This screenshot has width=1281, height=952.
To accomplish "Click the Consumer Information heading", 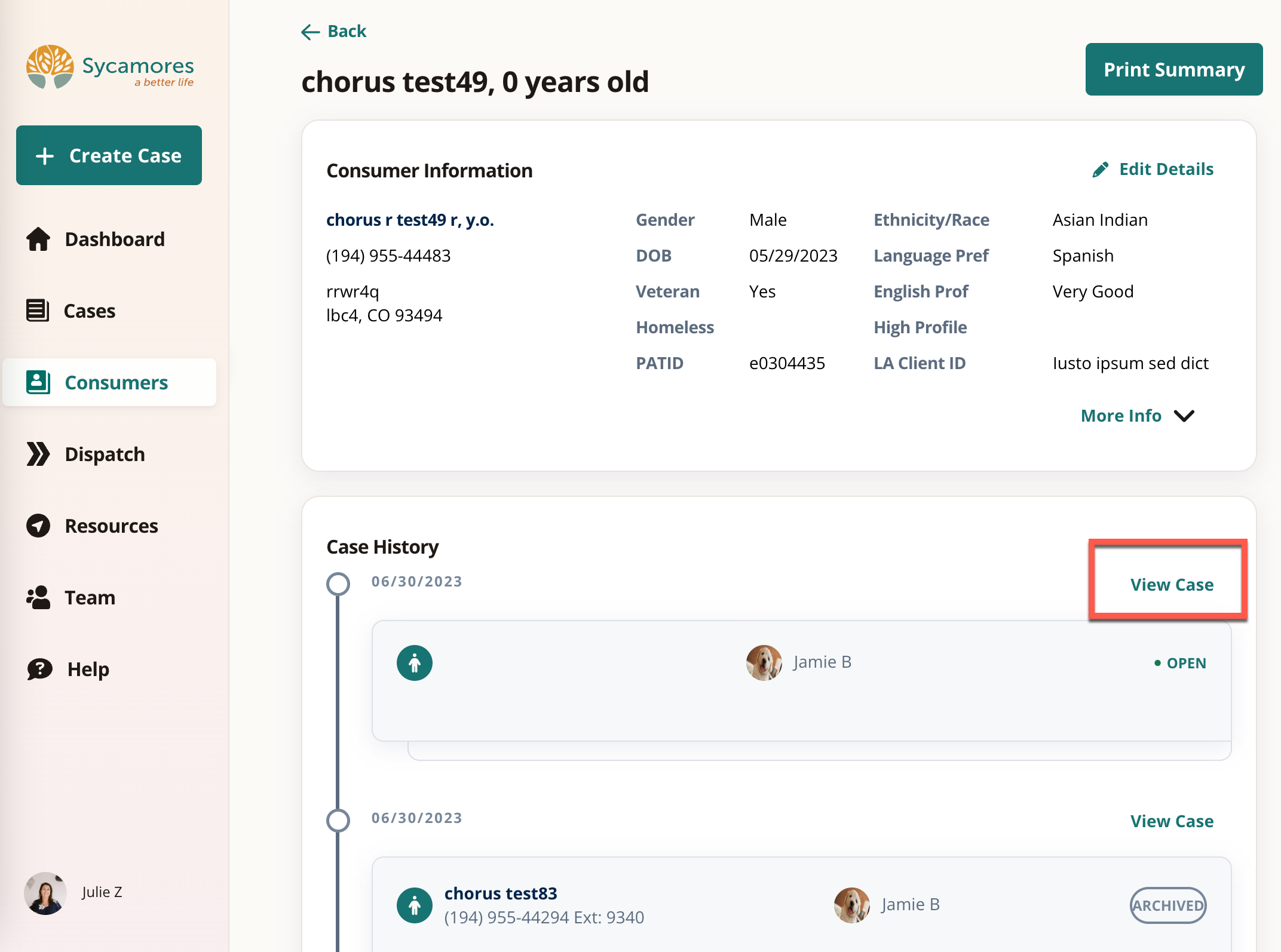I will pyautogui.click(x=430, y=171).
